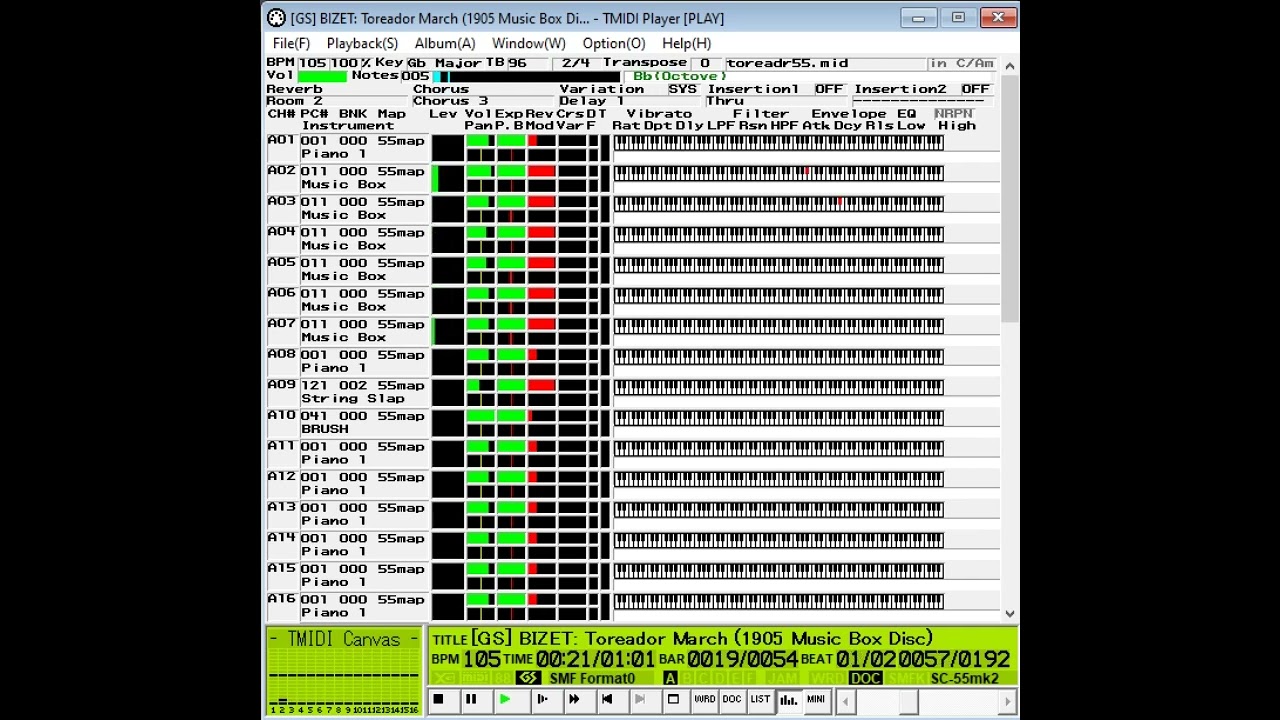
Task: Toggle Insertion1 OFF indicator
Action: [829, 89]
